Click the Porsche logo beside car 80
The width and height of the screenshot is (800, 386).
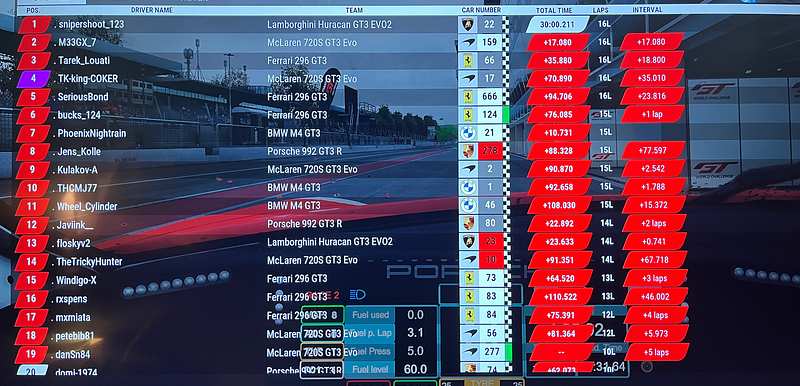[x=468, y=224]
